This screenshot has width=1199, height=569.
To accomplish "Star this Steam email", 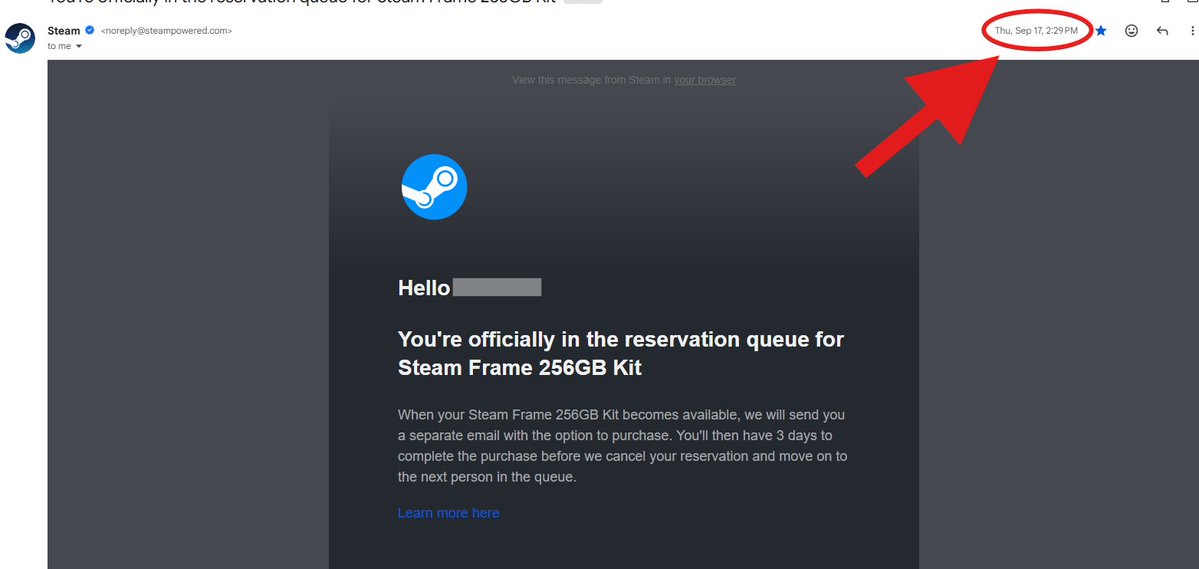I will [1101, 31].
